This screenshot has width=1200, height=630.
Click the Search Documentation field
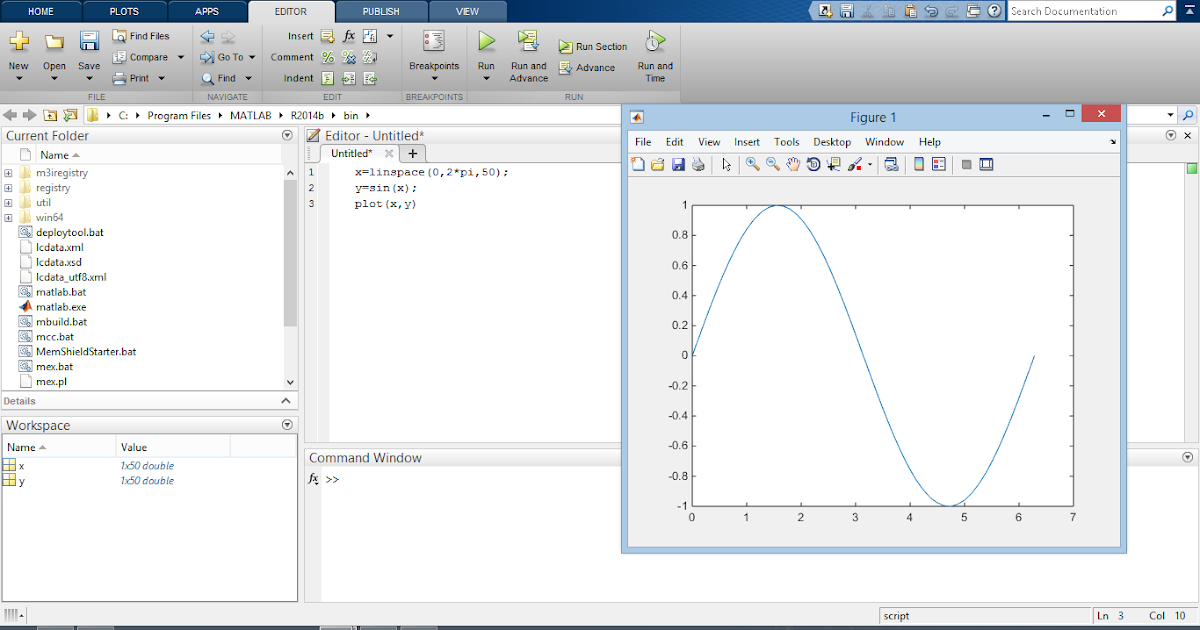[x=1085, y=11]
